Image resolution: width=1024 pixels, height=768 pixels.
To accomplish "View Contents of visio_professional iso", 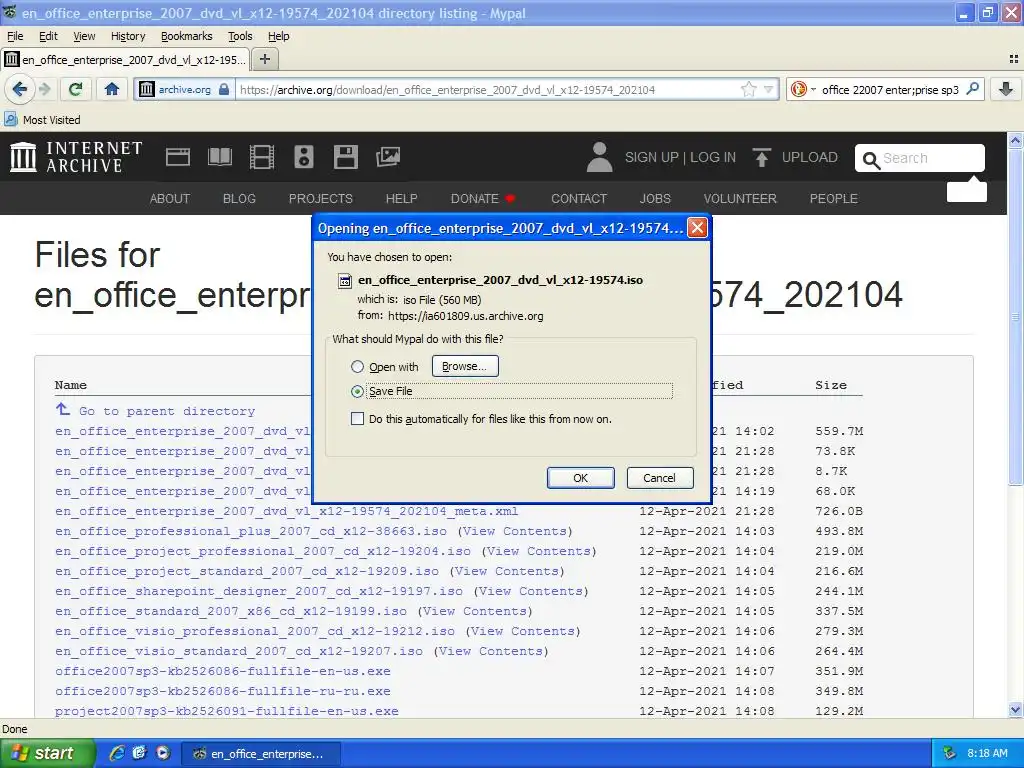I will (x=522, y=632).
